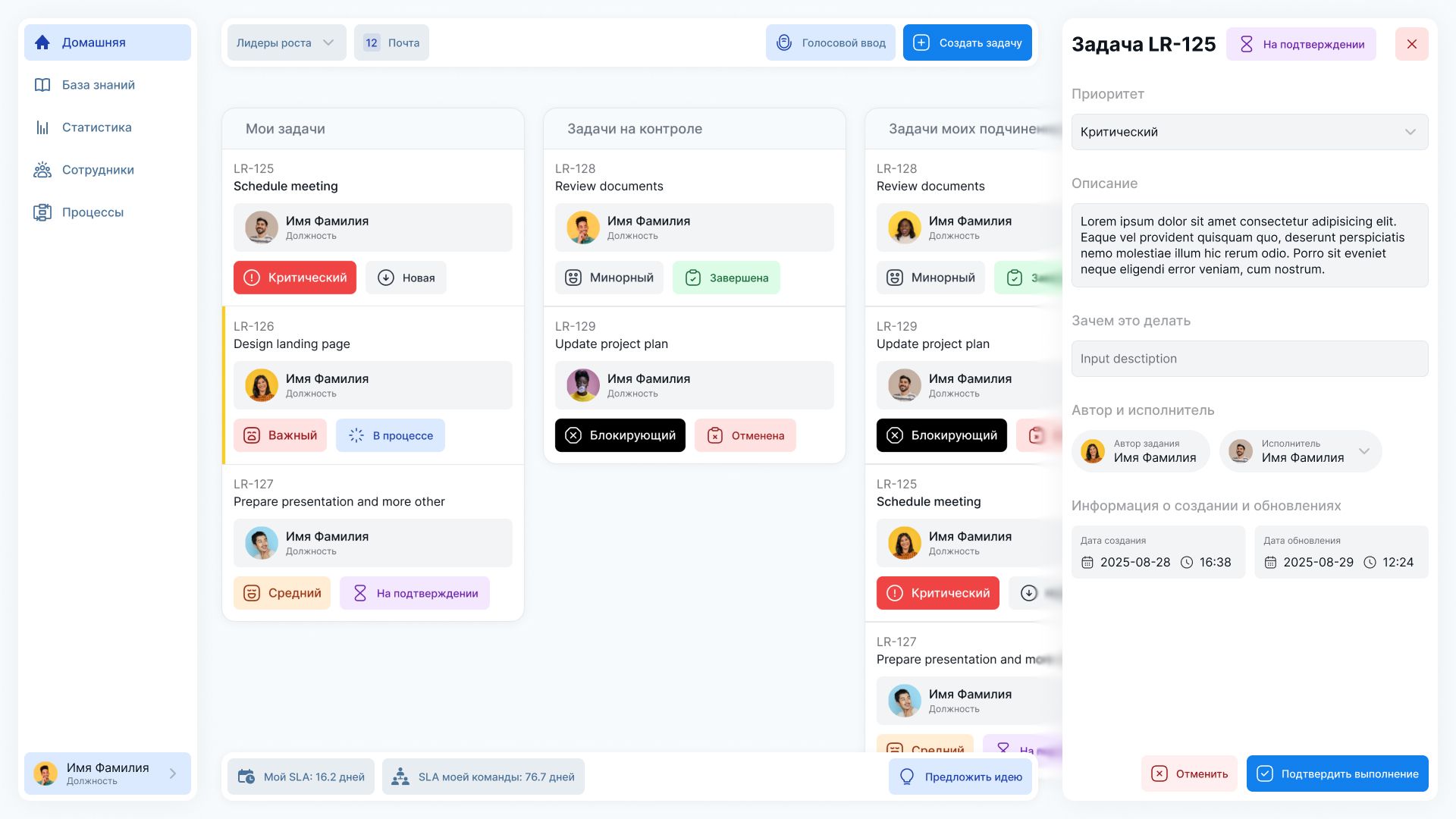Click the exclamation icon on LR-125 Критический tag

point(251,278)
